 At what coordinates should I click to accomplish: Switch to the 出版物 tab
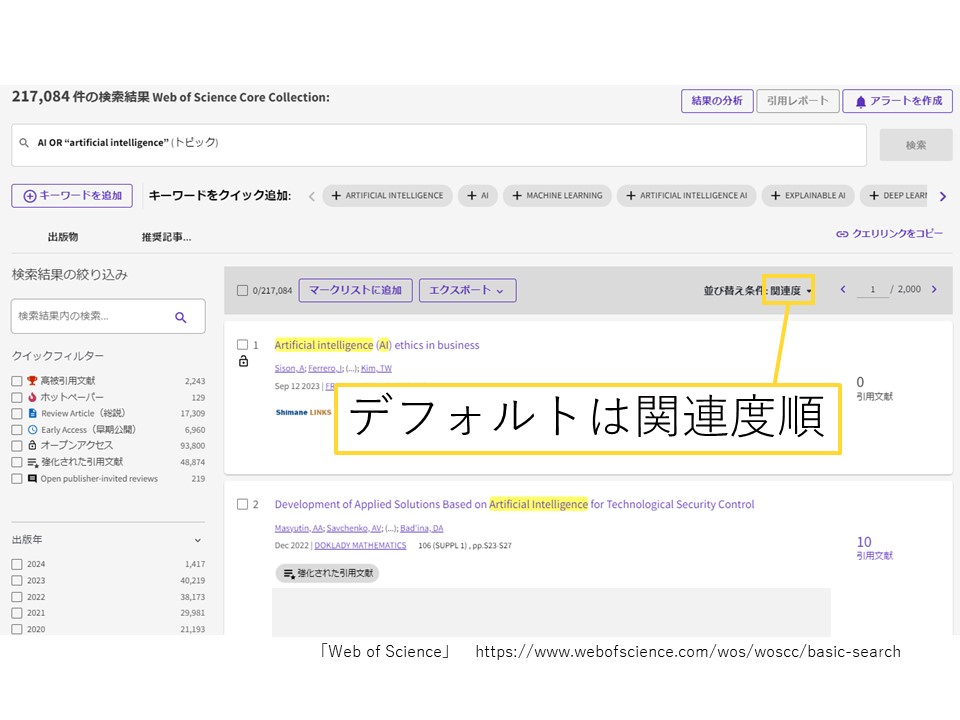[63, 237]
